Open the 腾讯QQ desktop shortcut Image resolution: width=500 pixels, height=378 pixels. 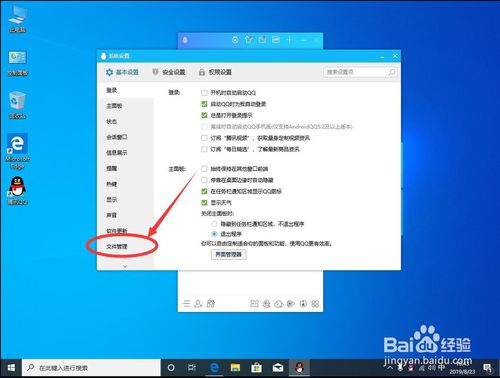point(17,191)
